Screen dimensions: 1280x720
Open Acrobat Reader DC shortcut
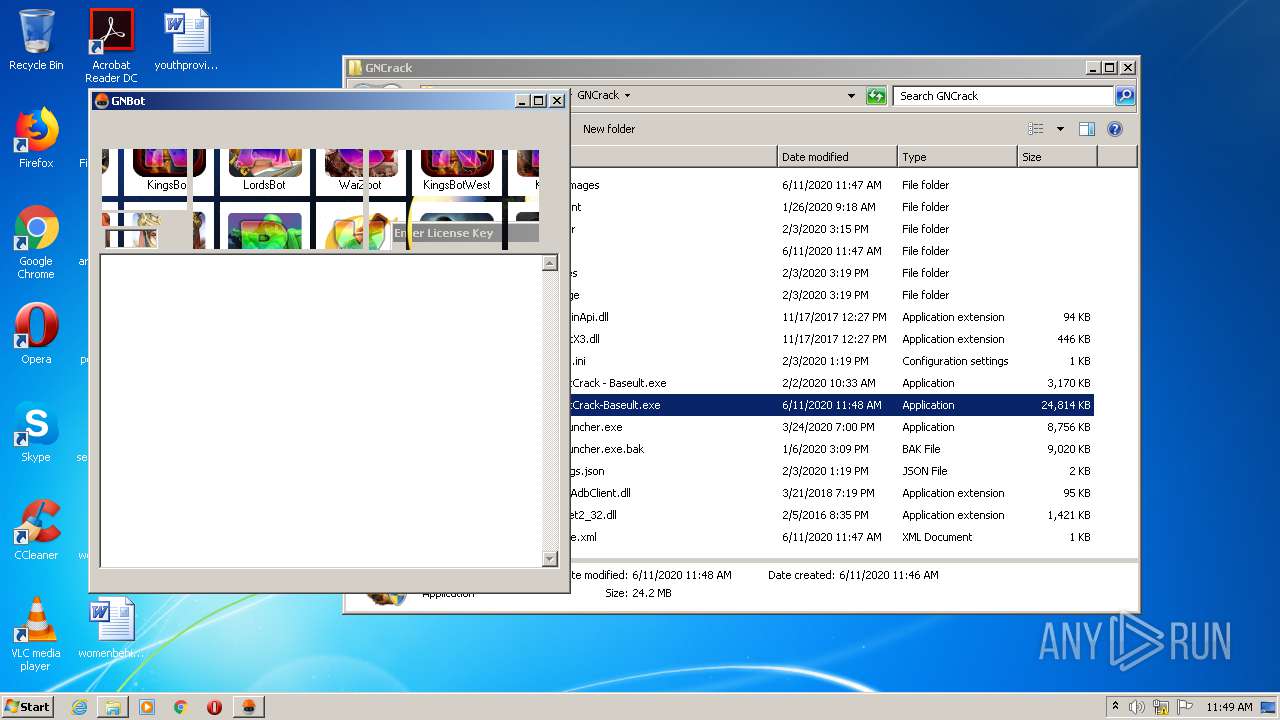[111, 46]
